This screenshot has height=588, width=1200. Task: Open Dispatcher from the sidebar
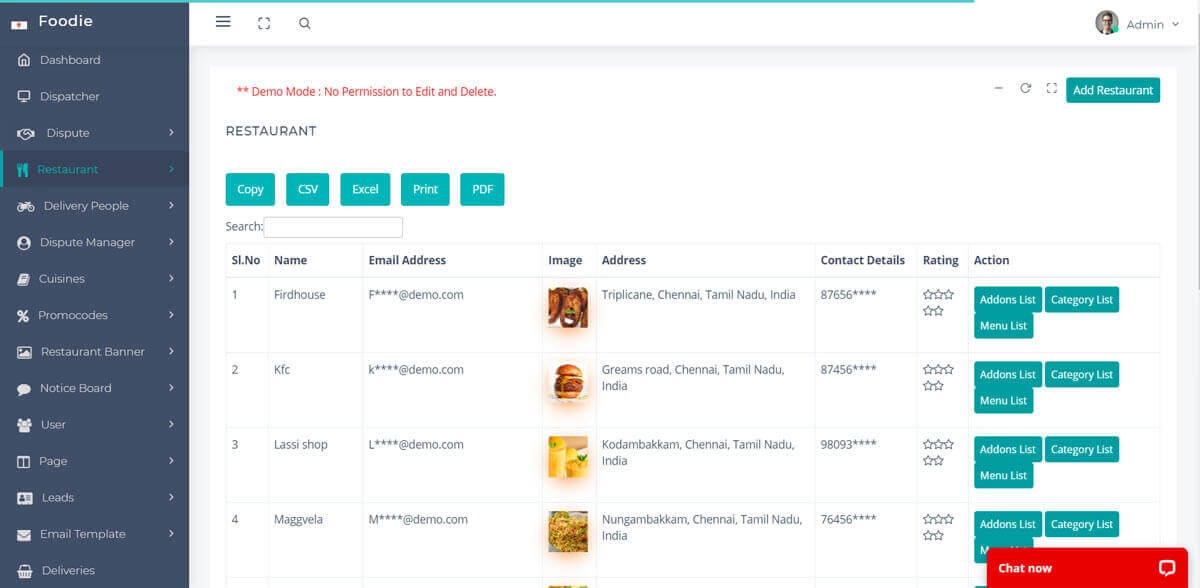[x=69, y=97]
